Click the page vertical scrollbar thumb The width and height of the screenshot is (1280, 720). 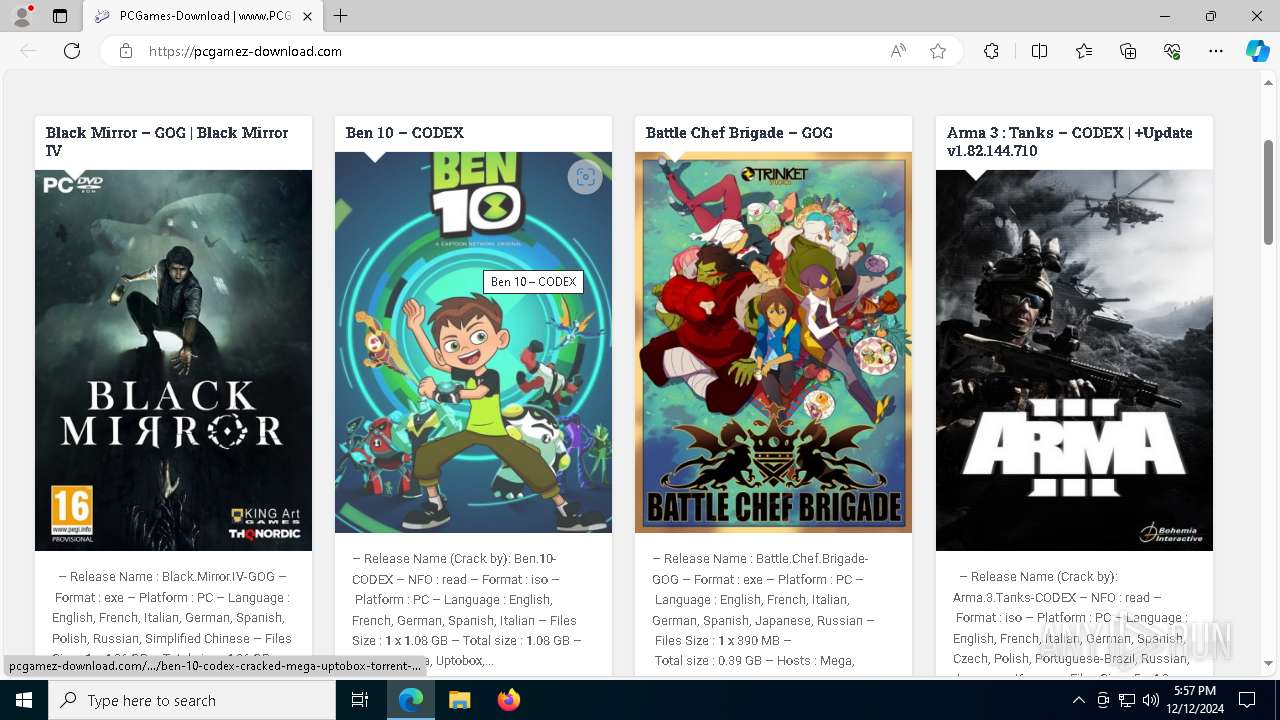1269,192
